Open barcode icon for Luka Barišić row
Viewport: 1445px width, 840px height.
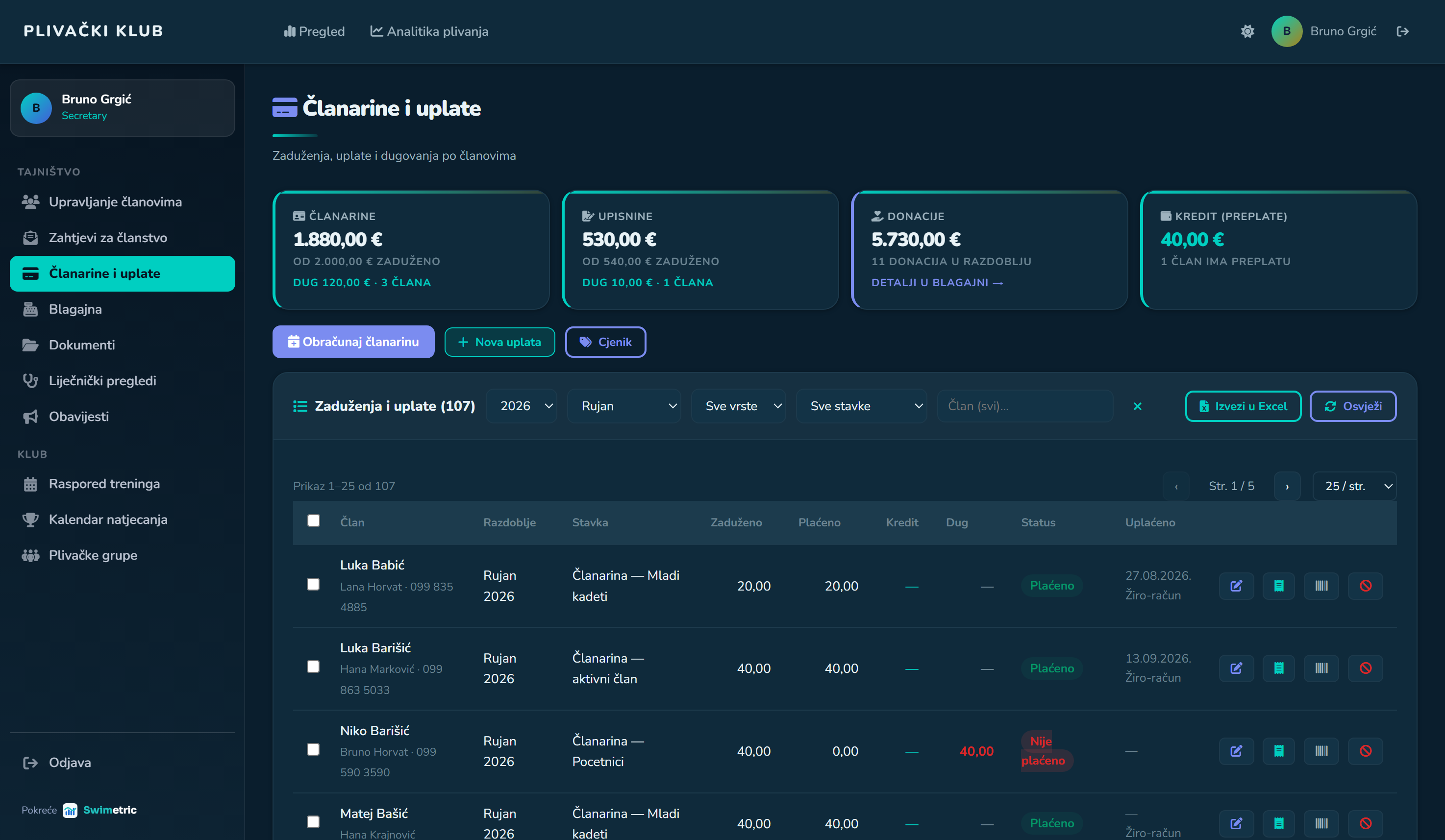(x=1321, y=668)
